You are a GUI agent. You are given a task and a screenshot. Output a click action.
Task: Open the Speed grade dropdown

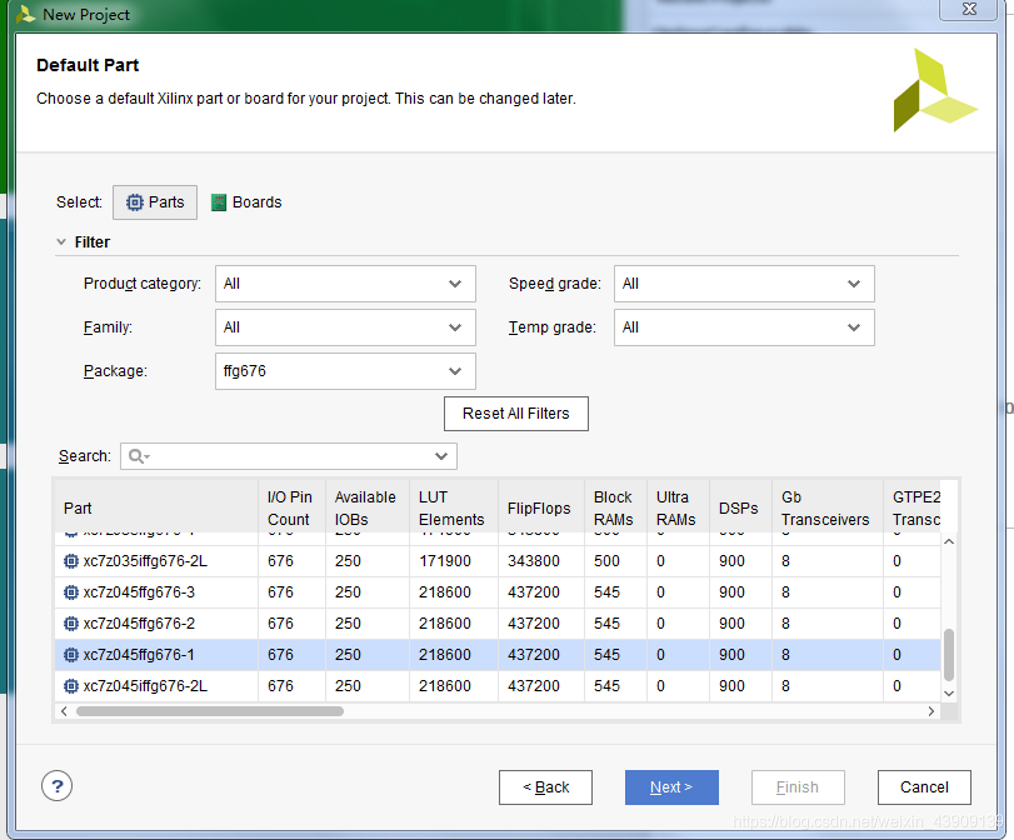click(744, 283)
